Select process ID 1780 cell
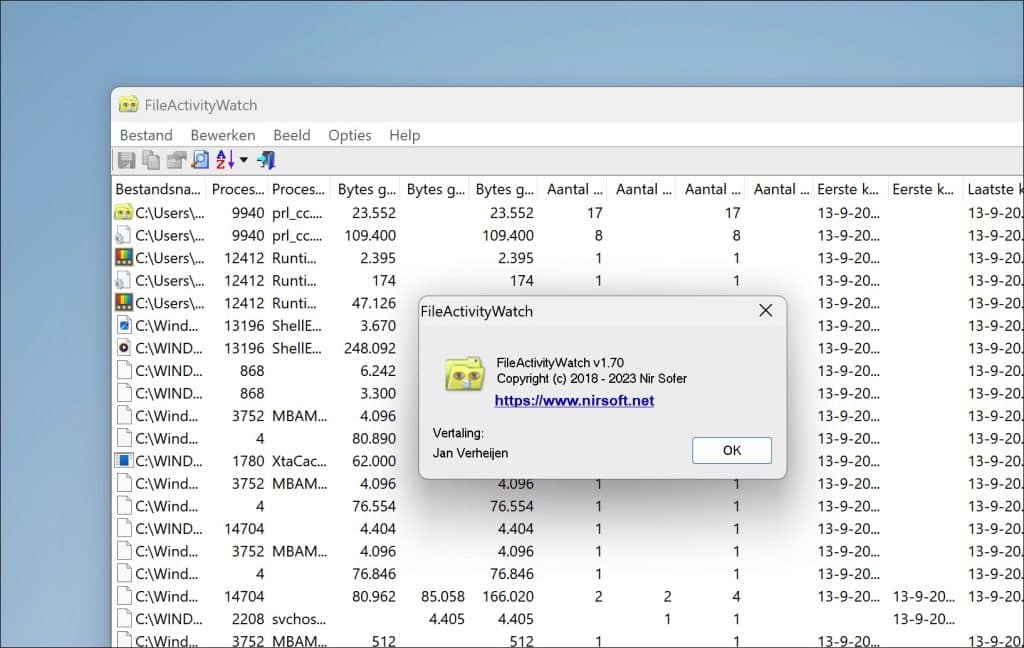This screenshot has width=1024, height=648. [x=248, y=461]
